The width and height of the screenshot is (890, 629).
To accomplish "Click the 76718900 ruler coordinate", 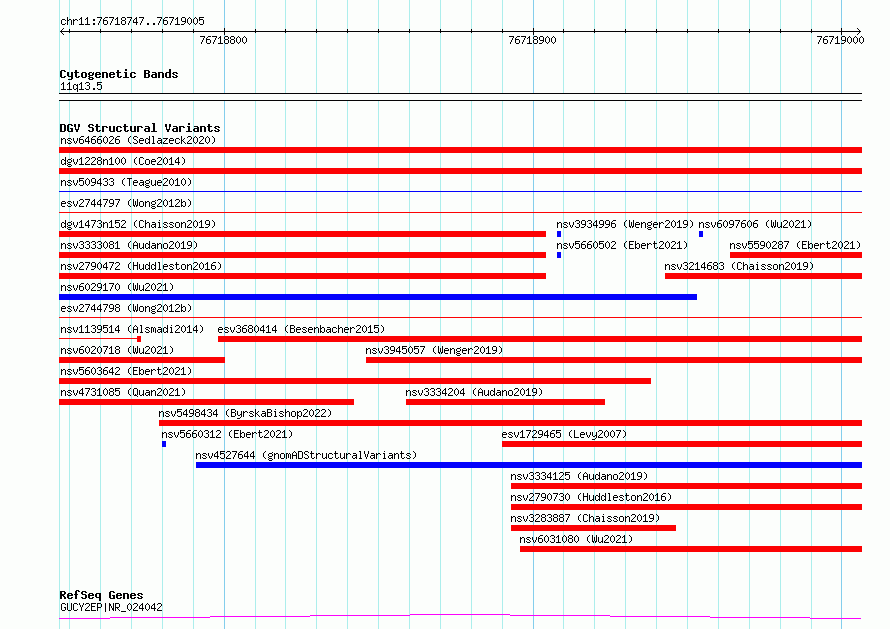I will [x=532, y=40].
